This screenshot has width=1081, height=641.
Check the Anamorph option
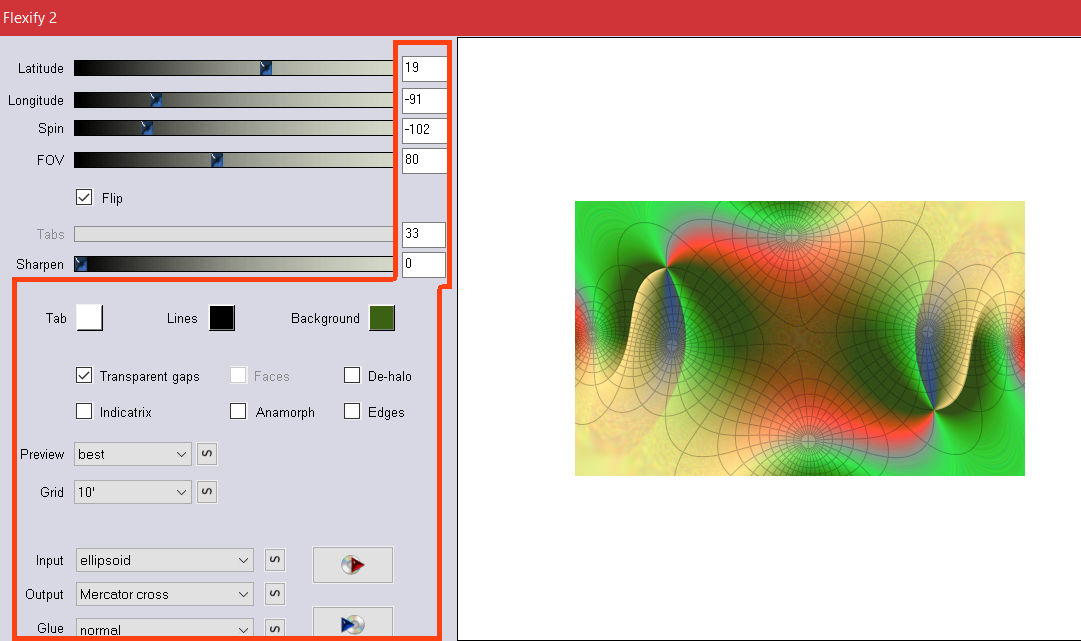[x=238, y=411]
